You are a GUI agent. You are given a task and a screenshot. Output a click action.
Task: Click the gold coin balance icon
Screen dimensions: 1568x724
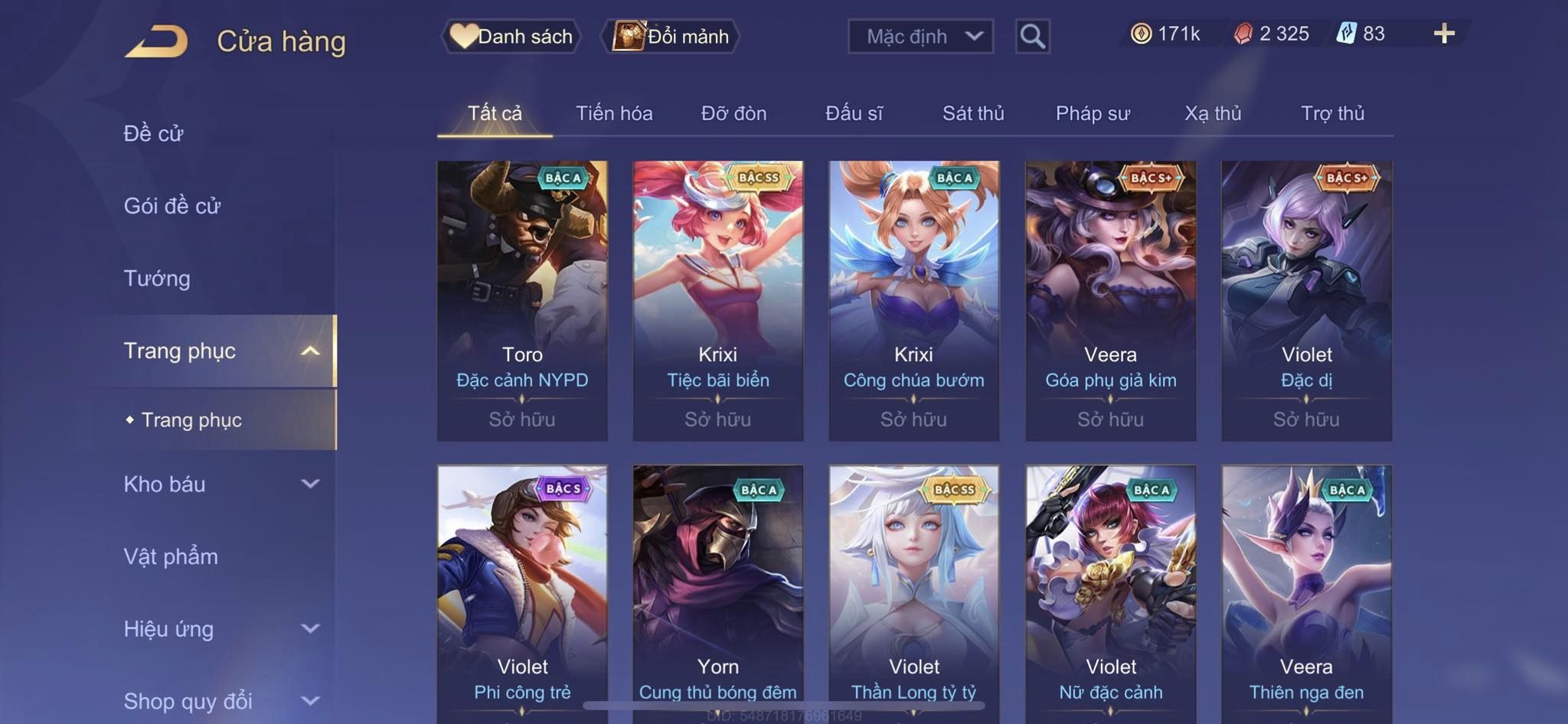1141,34
